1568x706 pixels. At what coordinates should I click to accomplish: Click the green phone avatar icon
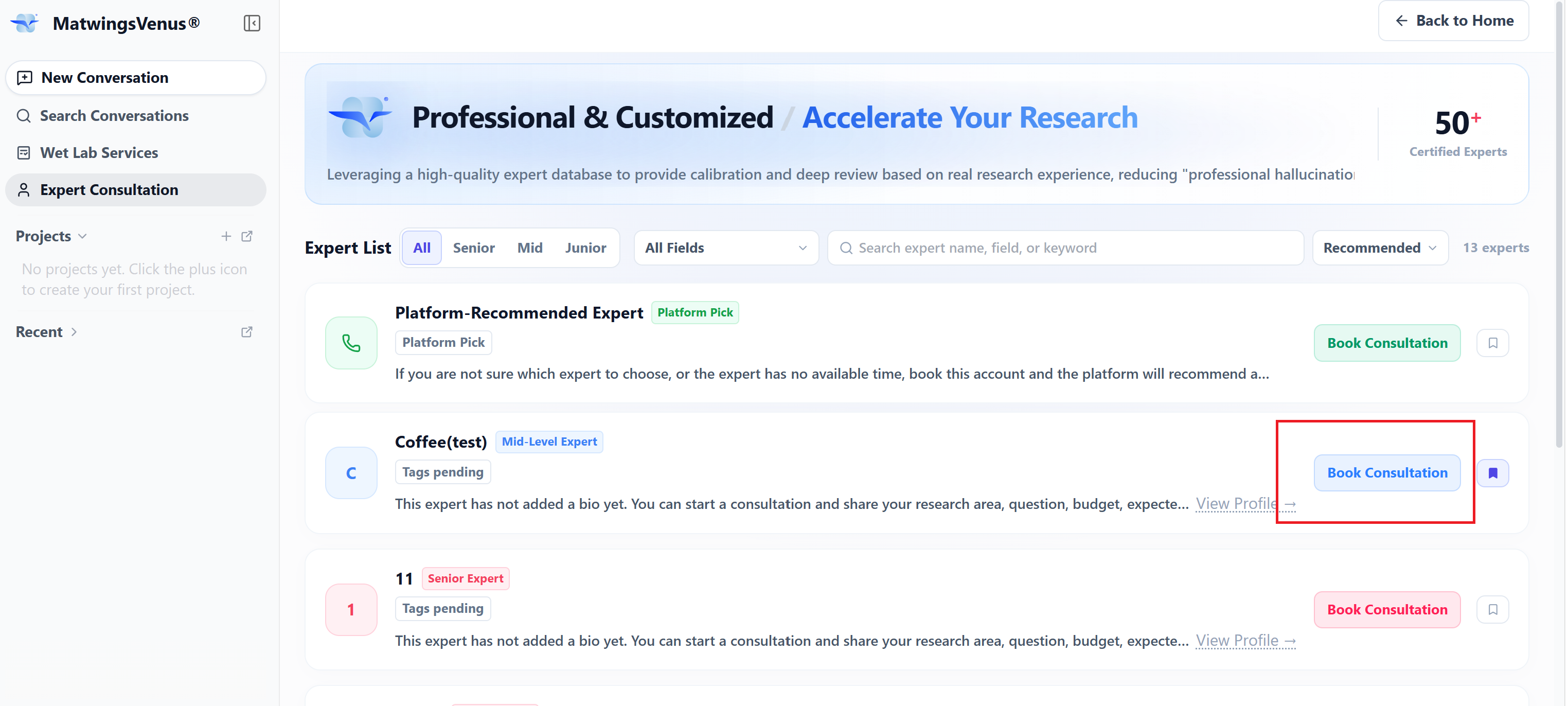coord(351,343)
